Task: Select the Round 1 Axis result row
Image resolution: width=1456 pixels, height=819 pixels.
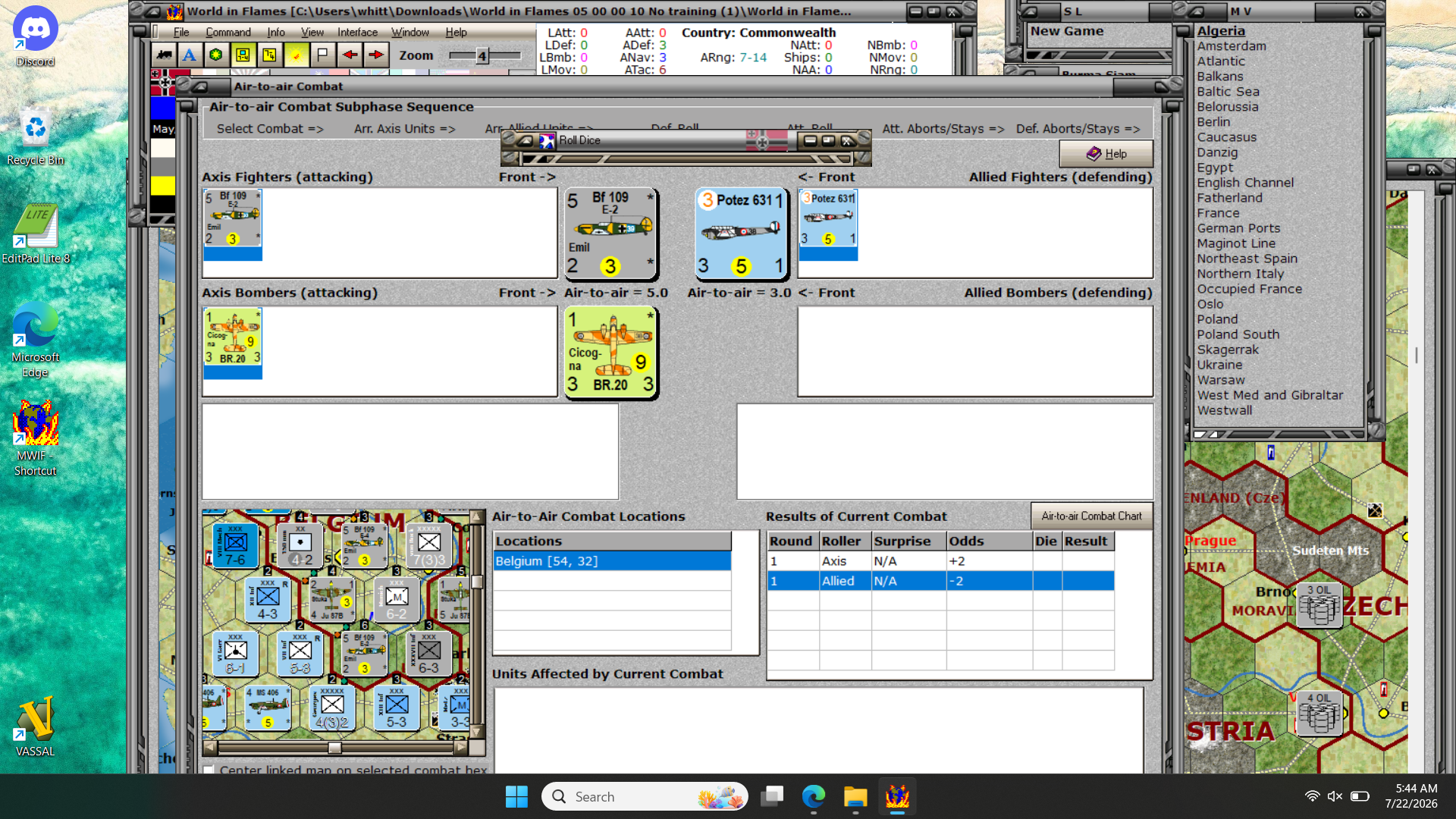Action: point(940,561)
